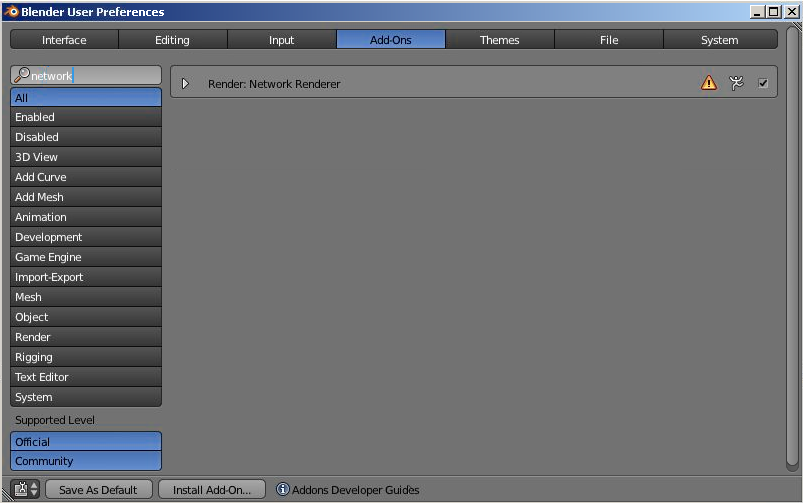Select the Render category in sidebar

tap(86, 337)
